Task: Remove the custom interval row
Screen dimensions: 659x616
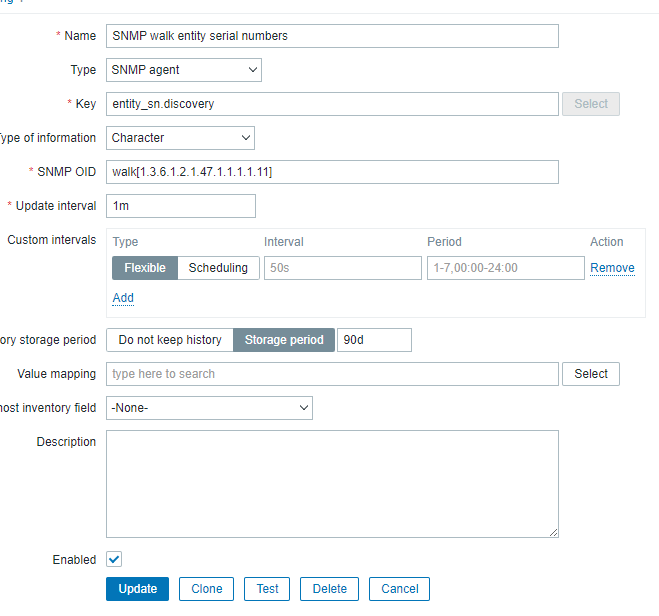Action: tap(612, 268)
